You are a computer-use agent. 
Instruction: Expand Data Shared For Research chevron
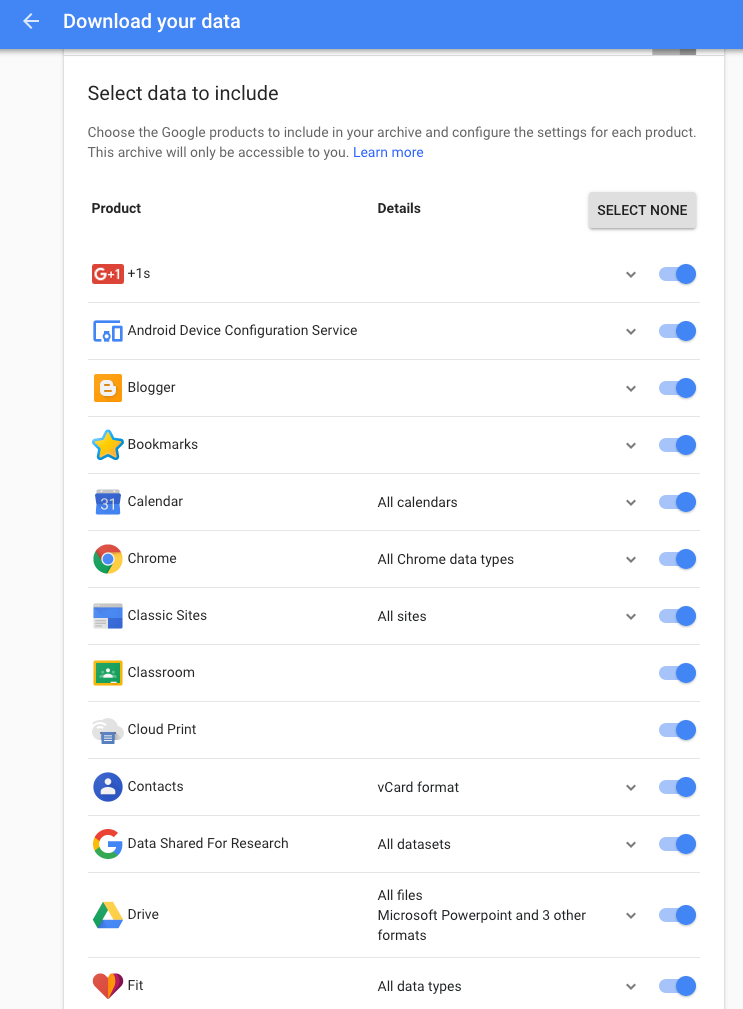pos(631,845)
